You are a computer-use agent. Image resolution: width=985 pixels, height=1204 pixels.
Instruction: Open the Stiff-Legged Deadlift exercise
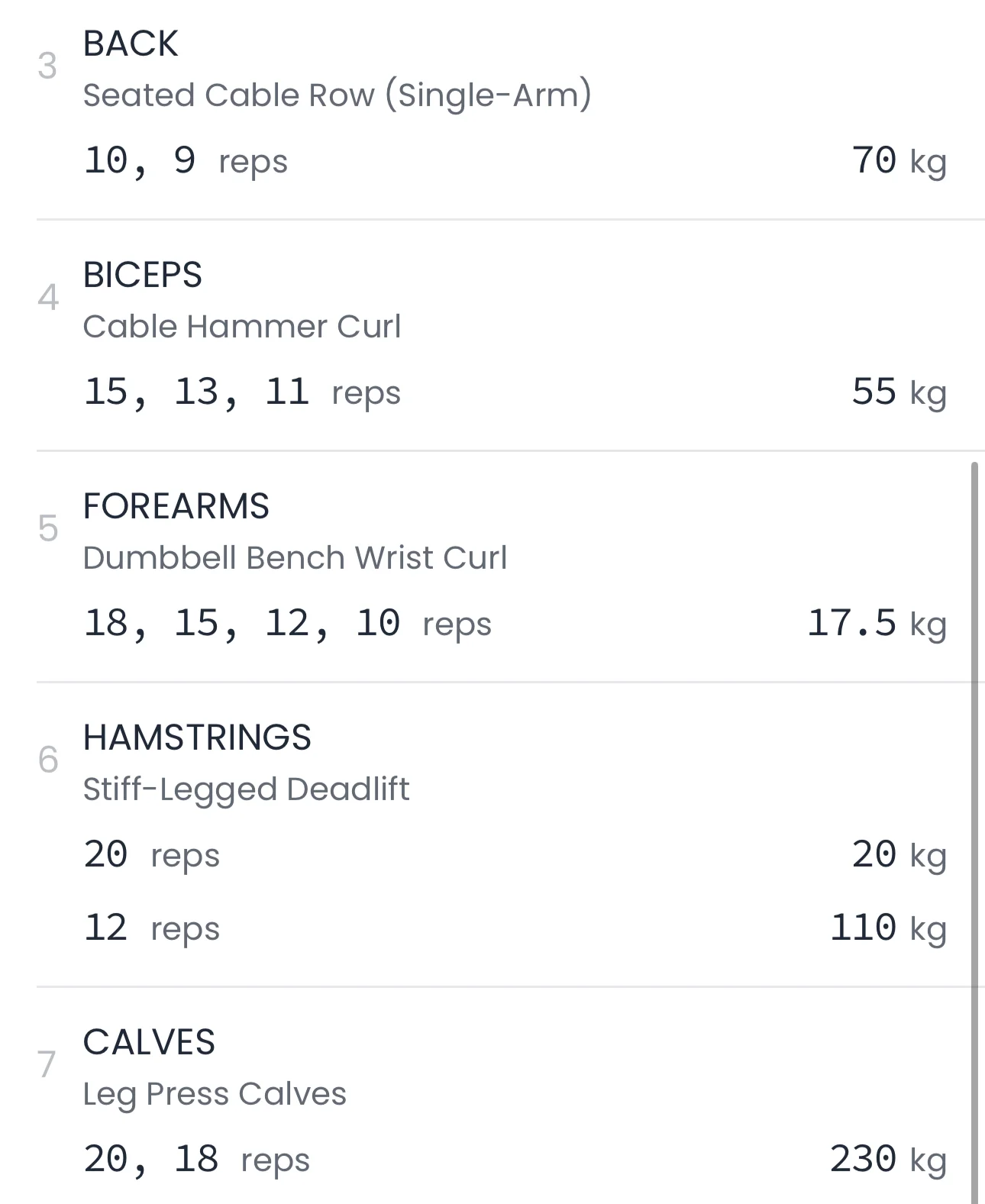(246, 789)
